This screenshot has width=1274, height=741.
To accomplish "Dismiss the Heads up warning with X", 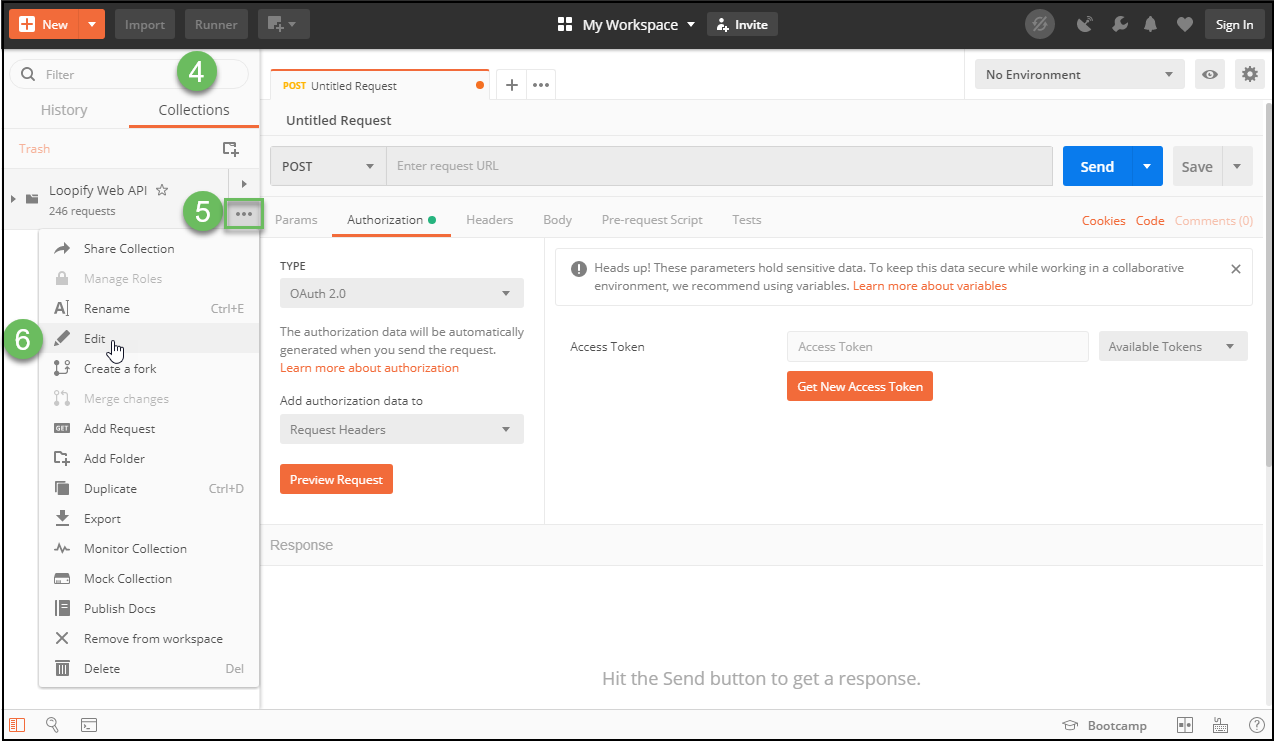I will 1235,269.
